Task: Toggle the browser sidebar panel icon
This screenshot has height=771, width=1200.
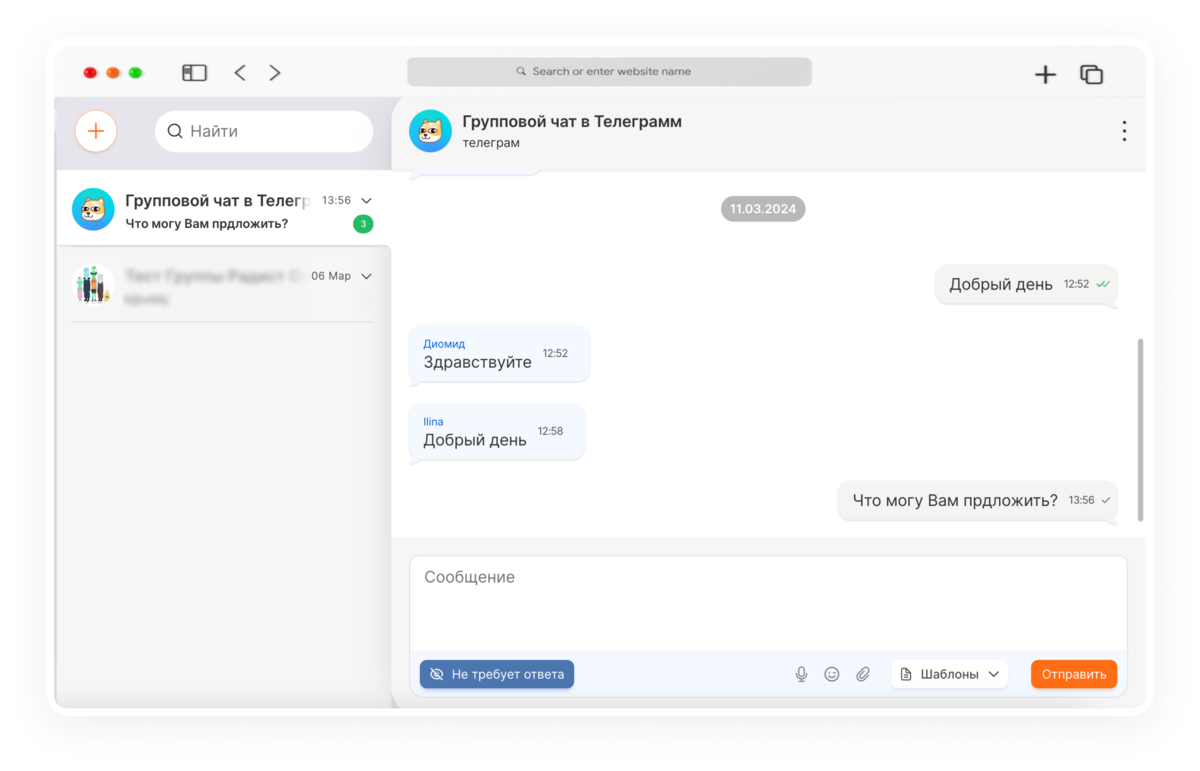Action: (194, 73)
